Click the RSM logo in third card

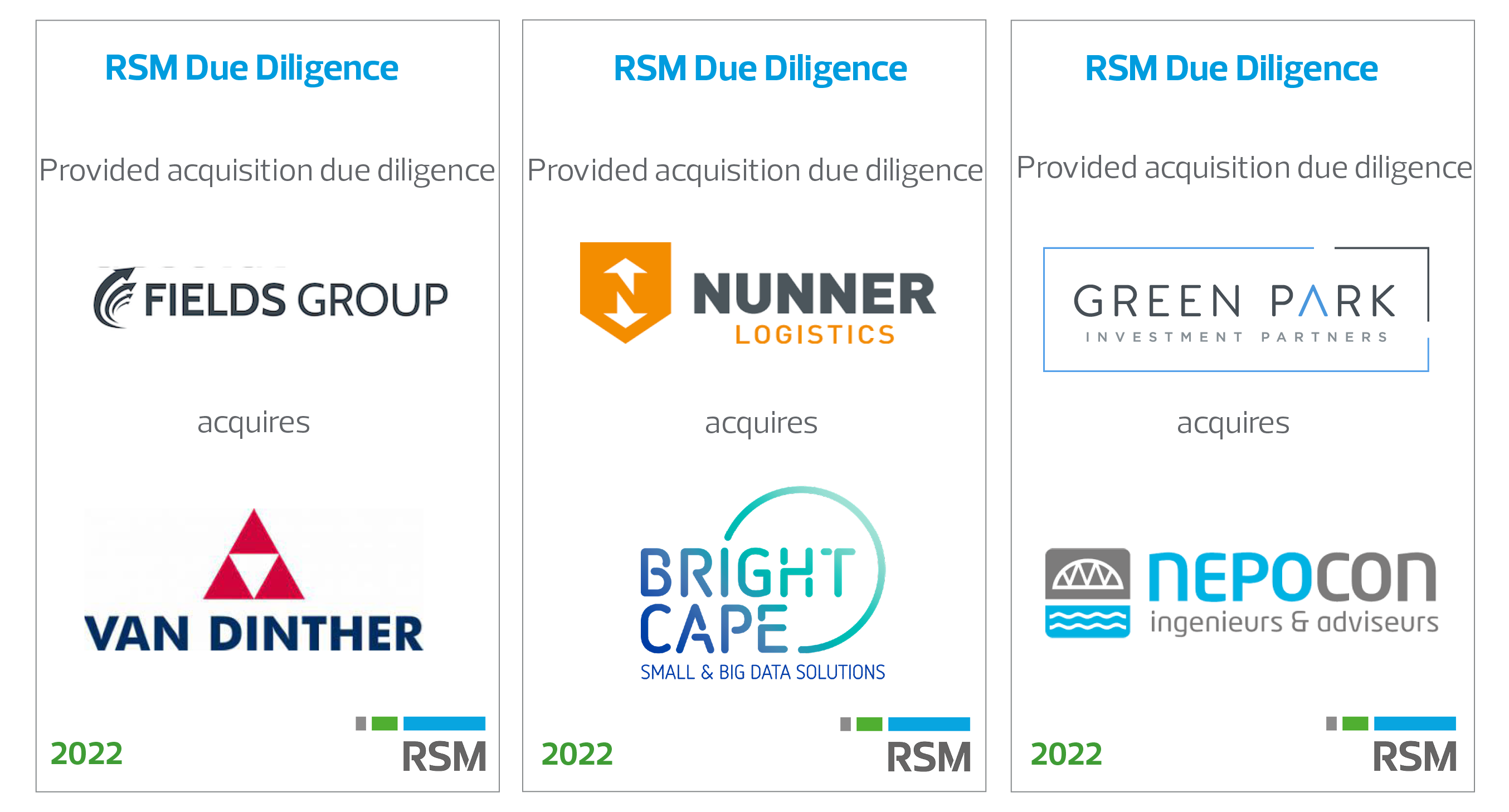(1414, 756)
